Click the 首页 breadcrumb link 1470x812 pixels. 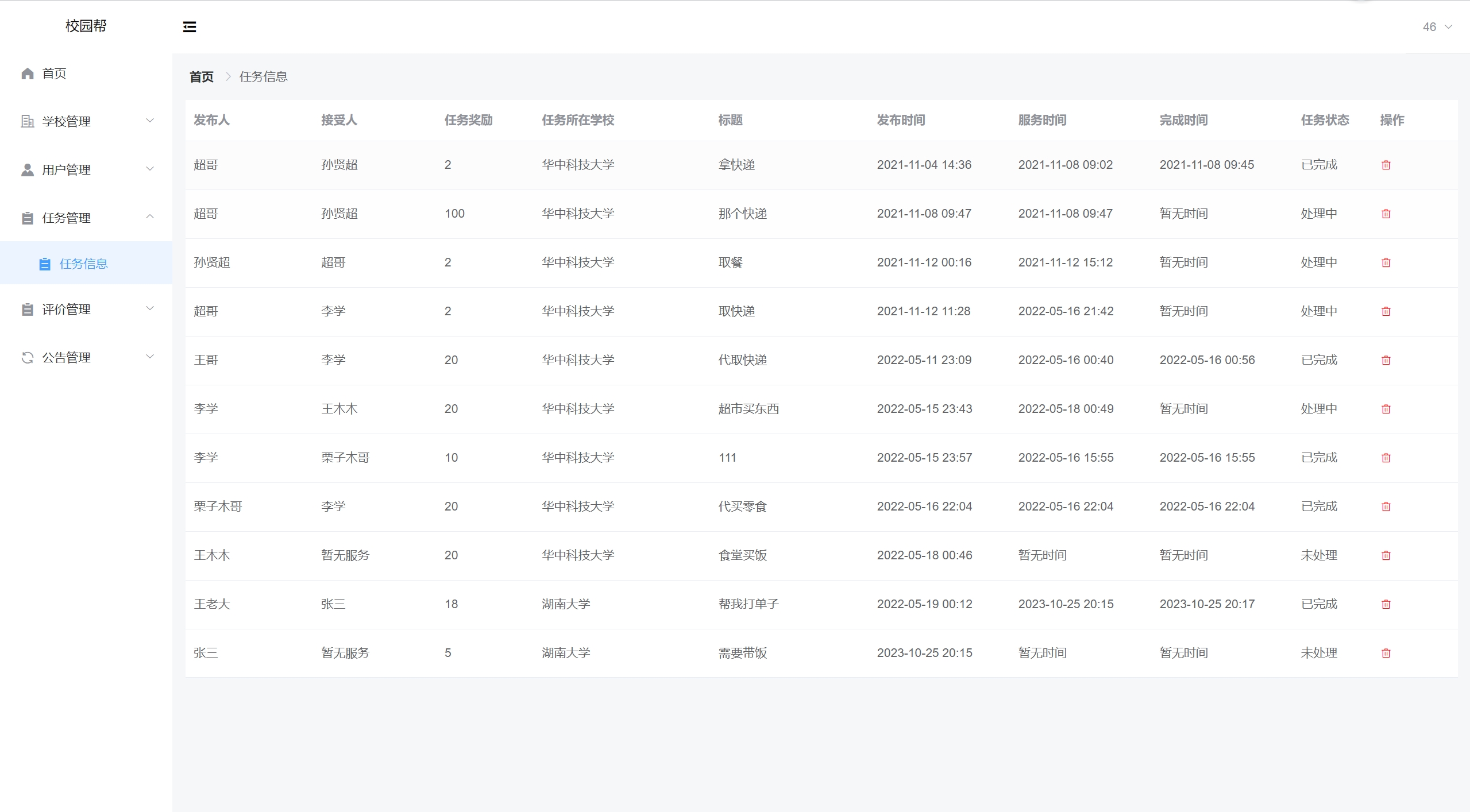pyautogui.click(x=202, y=77)
